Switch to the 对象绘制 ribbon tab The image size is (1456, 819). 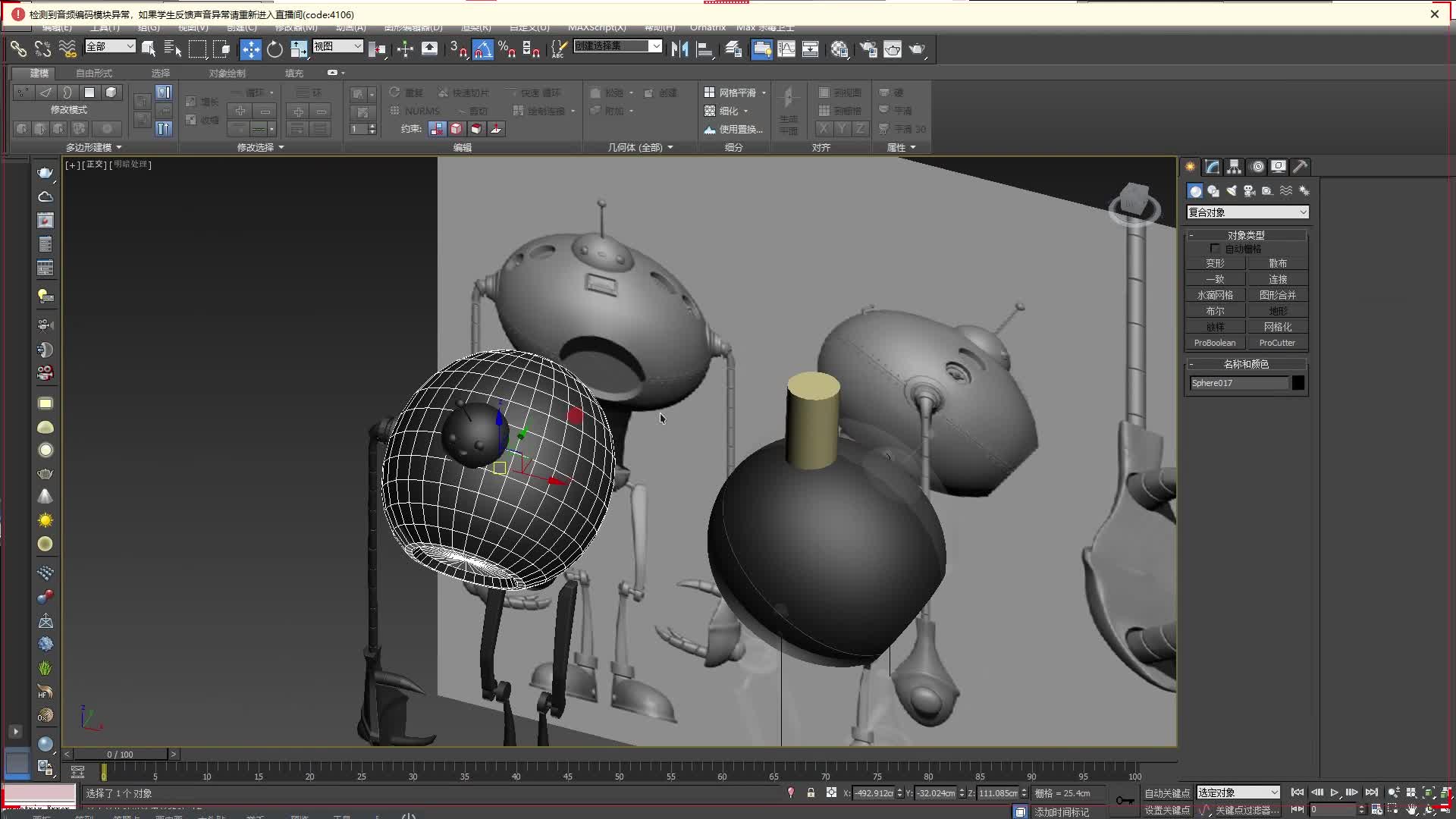pos(227,74)
